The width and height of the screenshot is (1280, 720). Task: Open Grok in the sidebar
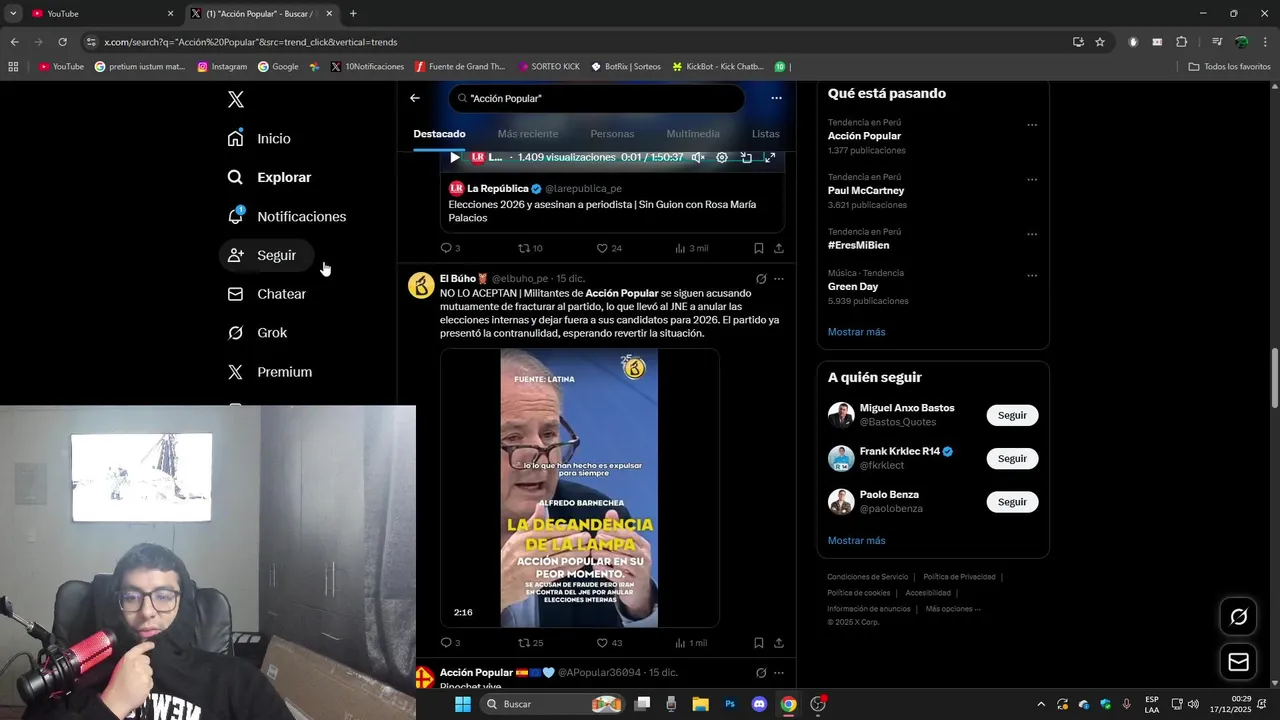click(257, 333)
